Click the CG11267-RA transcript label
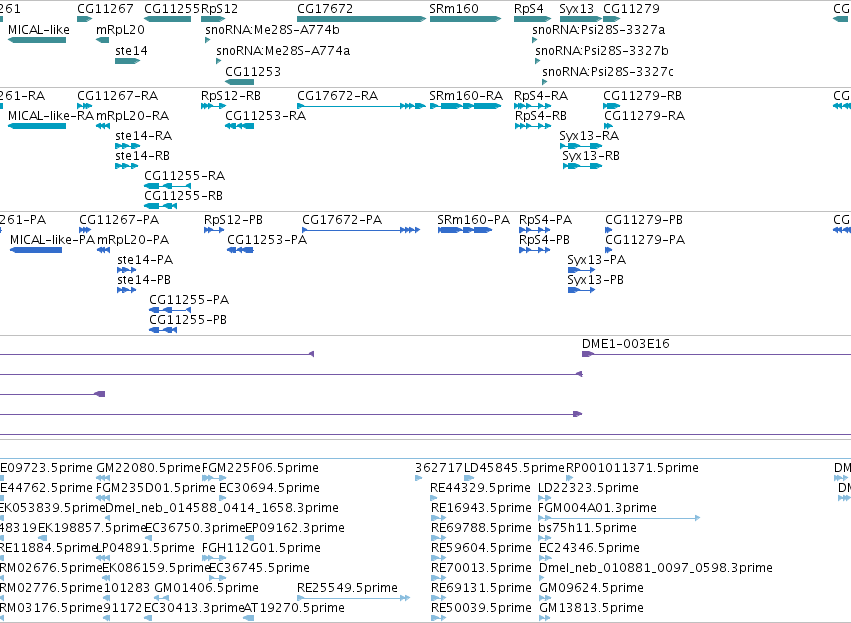 [x=118, y=96]
